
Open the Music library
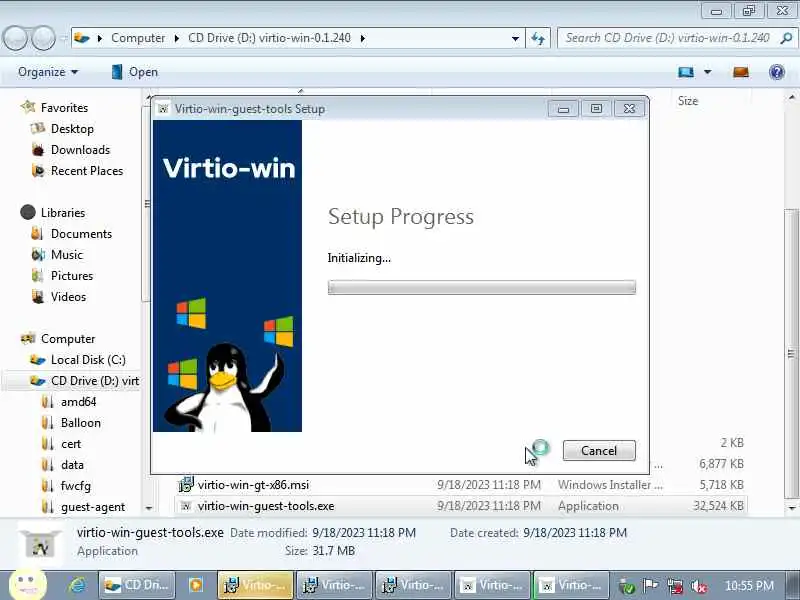66,255
